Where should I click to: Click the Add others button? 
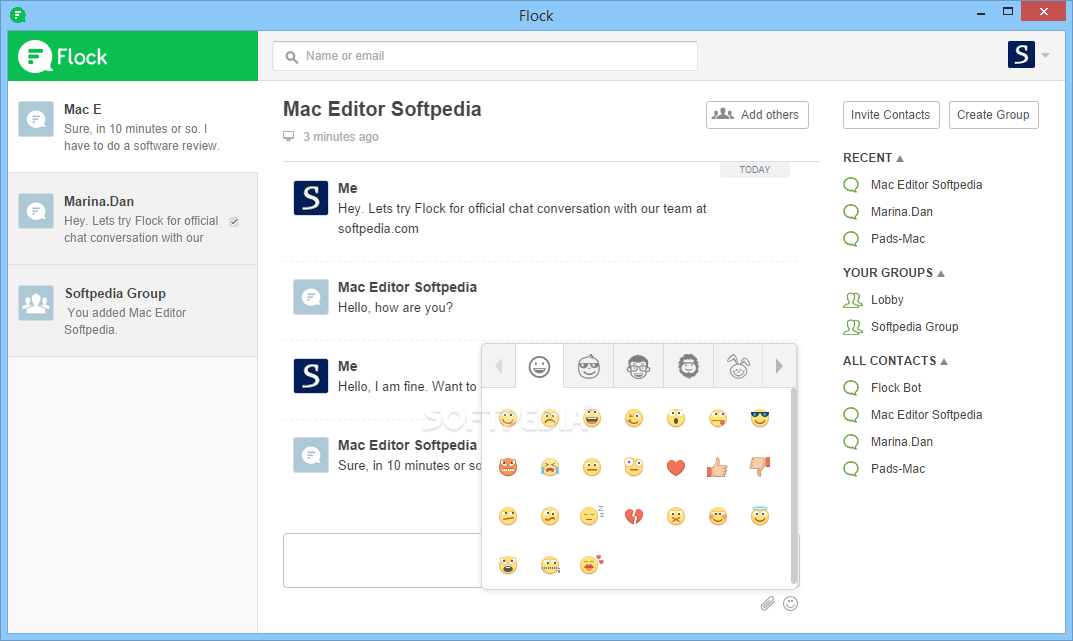coord(757,115)
